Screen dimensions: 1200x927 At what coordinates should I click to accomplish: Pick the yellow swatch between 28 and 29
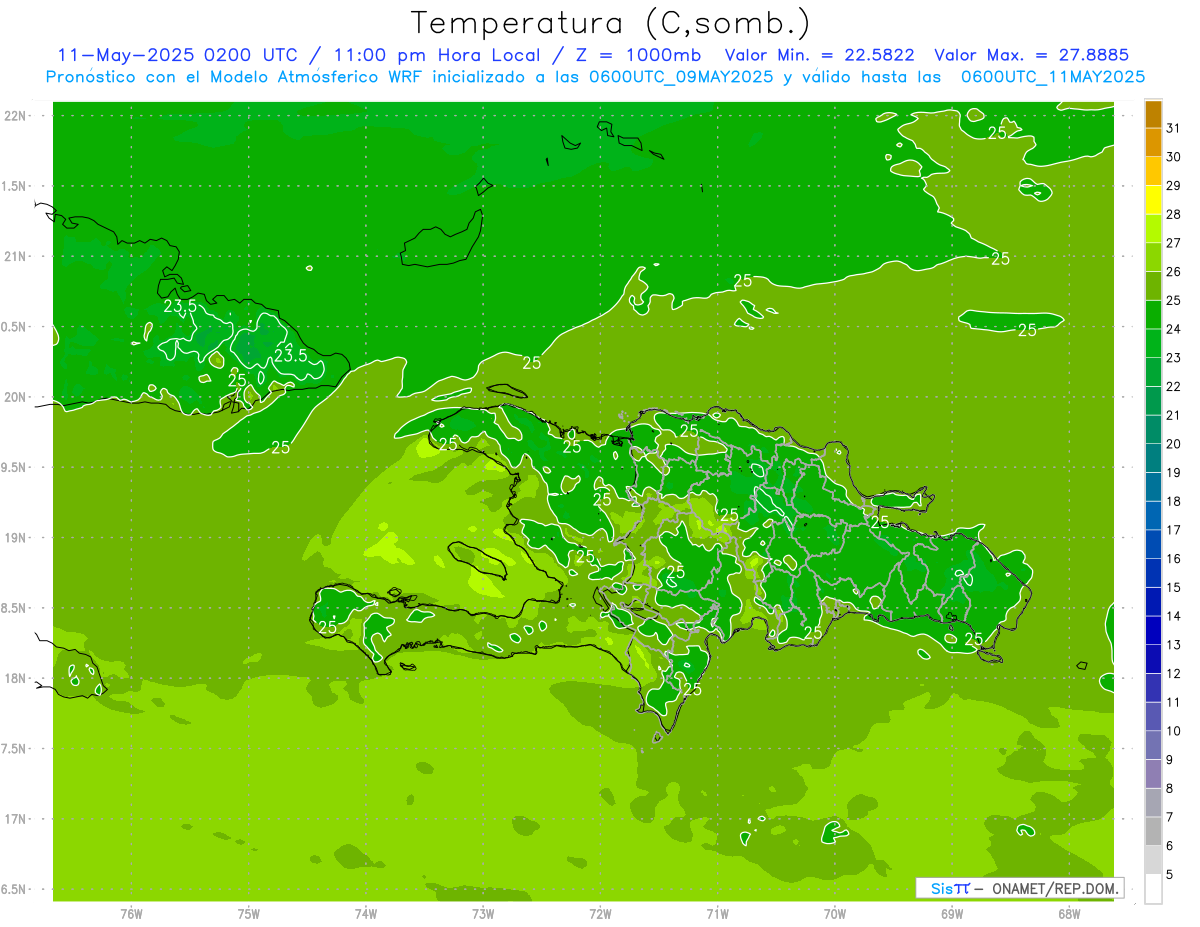tap(1153, 201)
